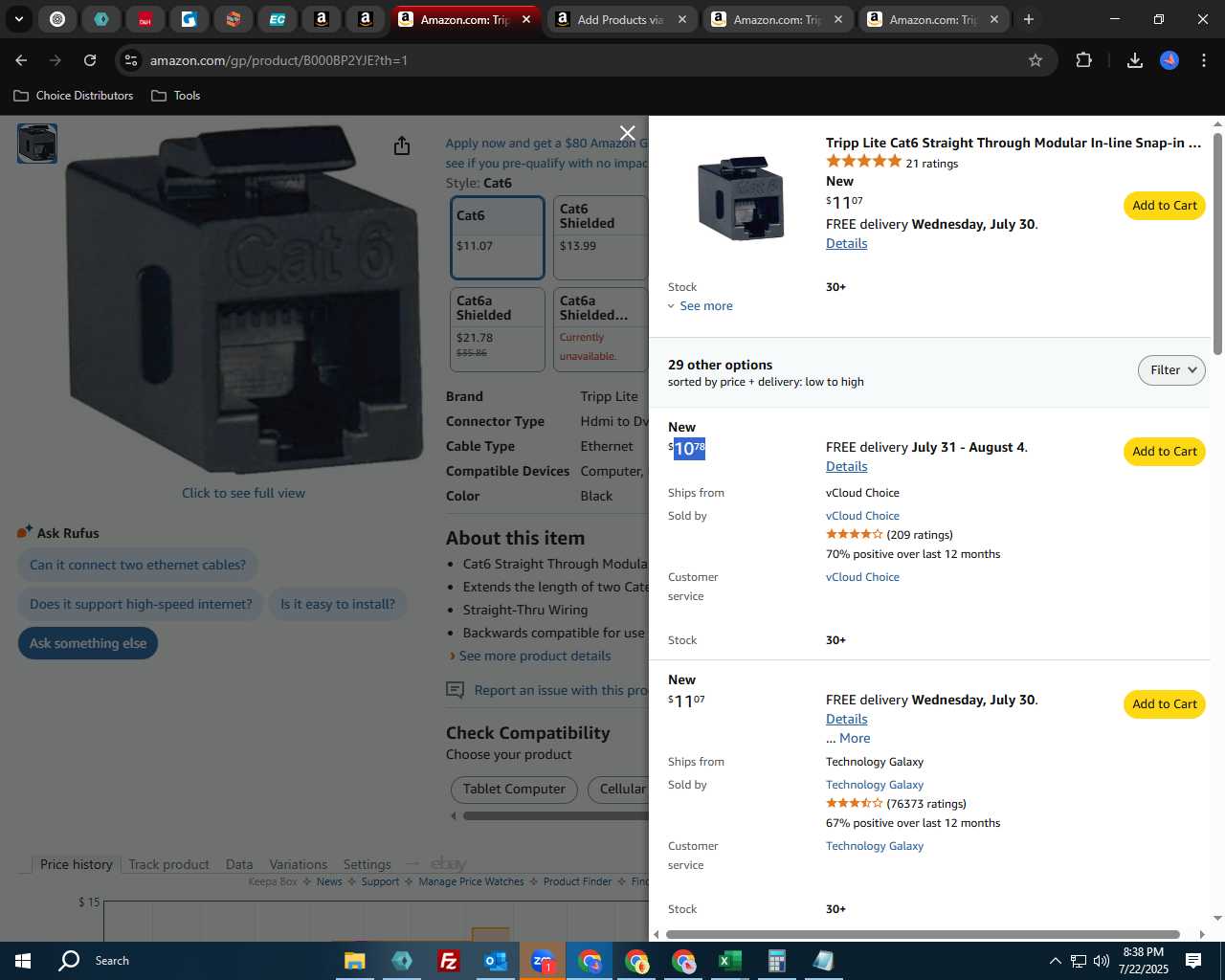
Task: Close the other sellers side panel
Action: pos(627,133)
